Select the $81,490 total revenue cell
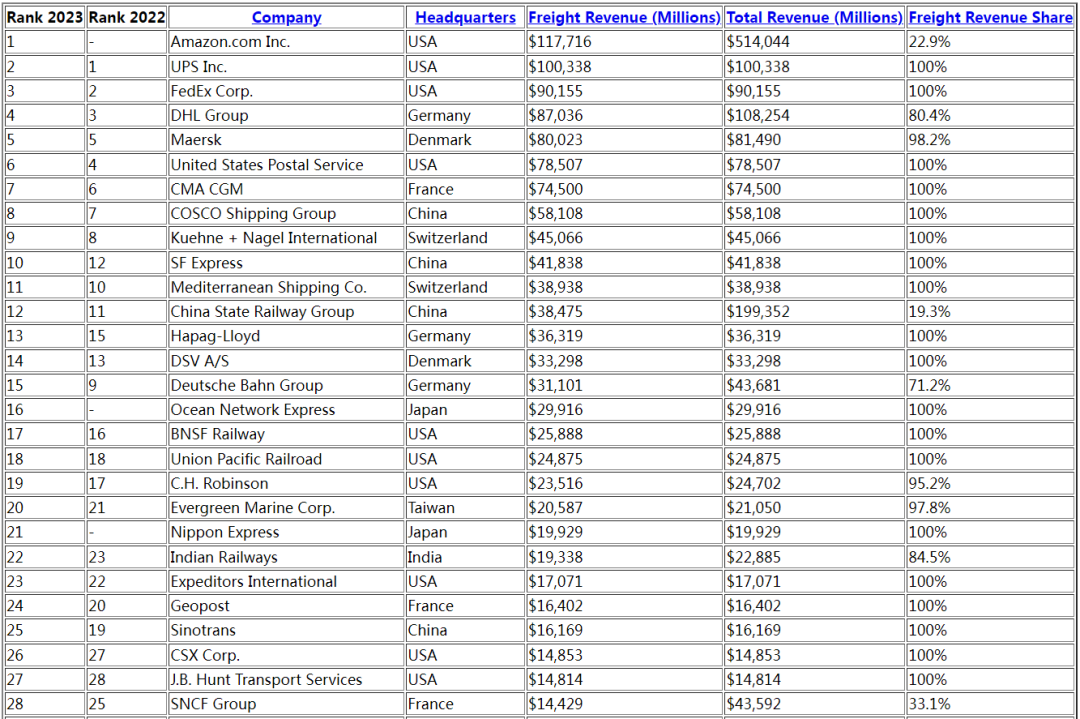 point(814,140)
